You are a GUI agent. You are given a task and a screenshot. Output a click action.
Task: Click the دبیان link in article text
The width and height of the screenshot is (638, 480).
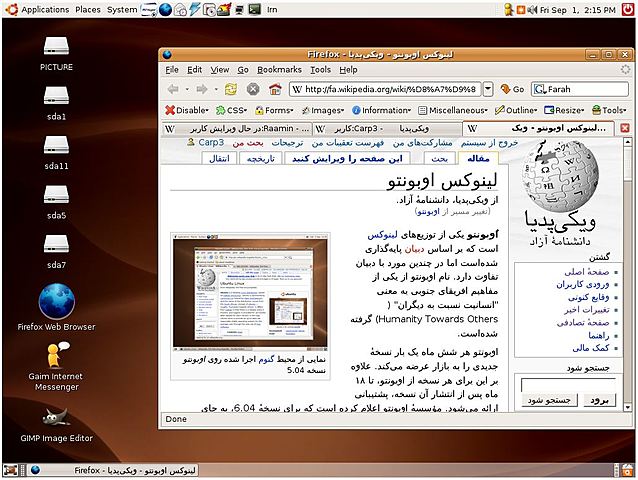click(x=414, y=249)
